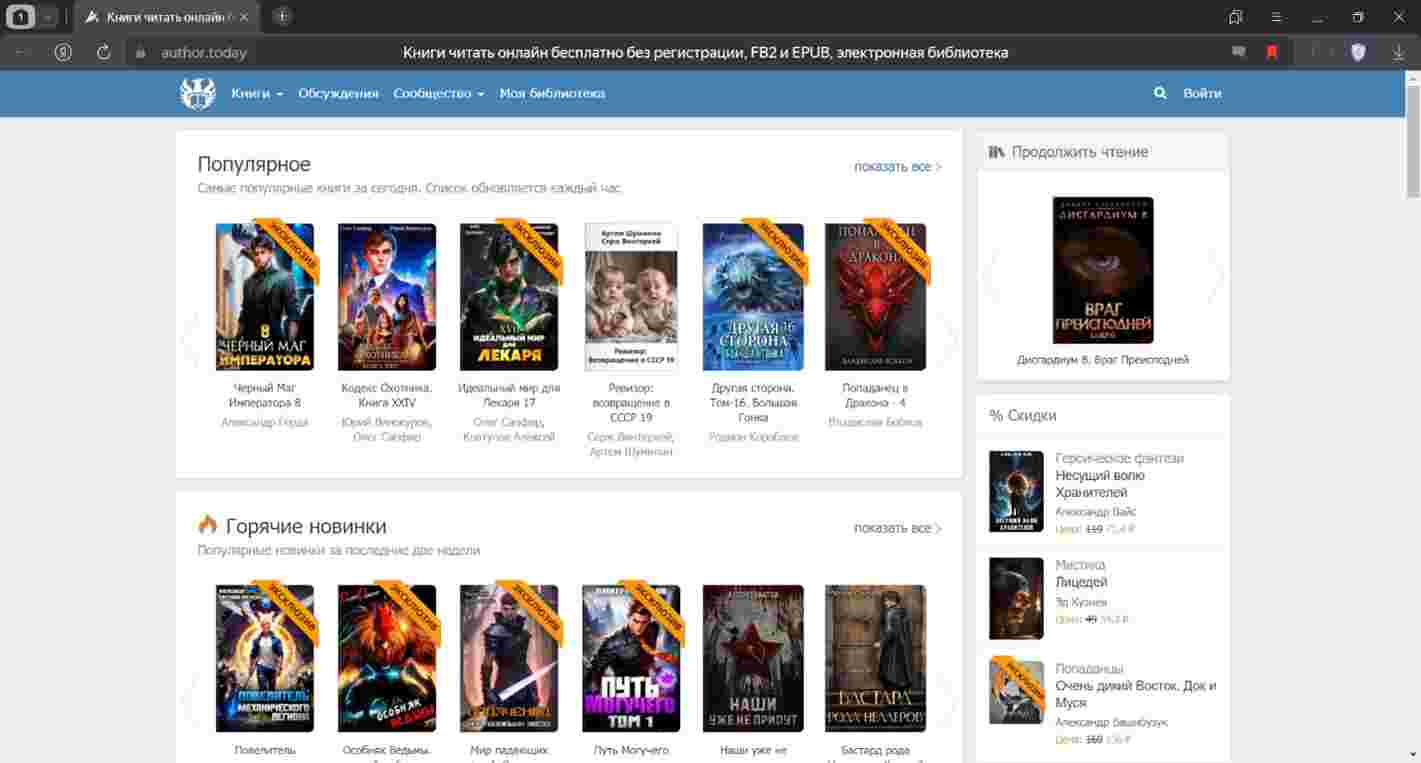The height and width of the screenshot is (763, 1421).
Task: Click the author.today address bar field
Action: tap(204, 52)
